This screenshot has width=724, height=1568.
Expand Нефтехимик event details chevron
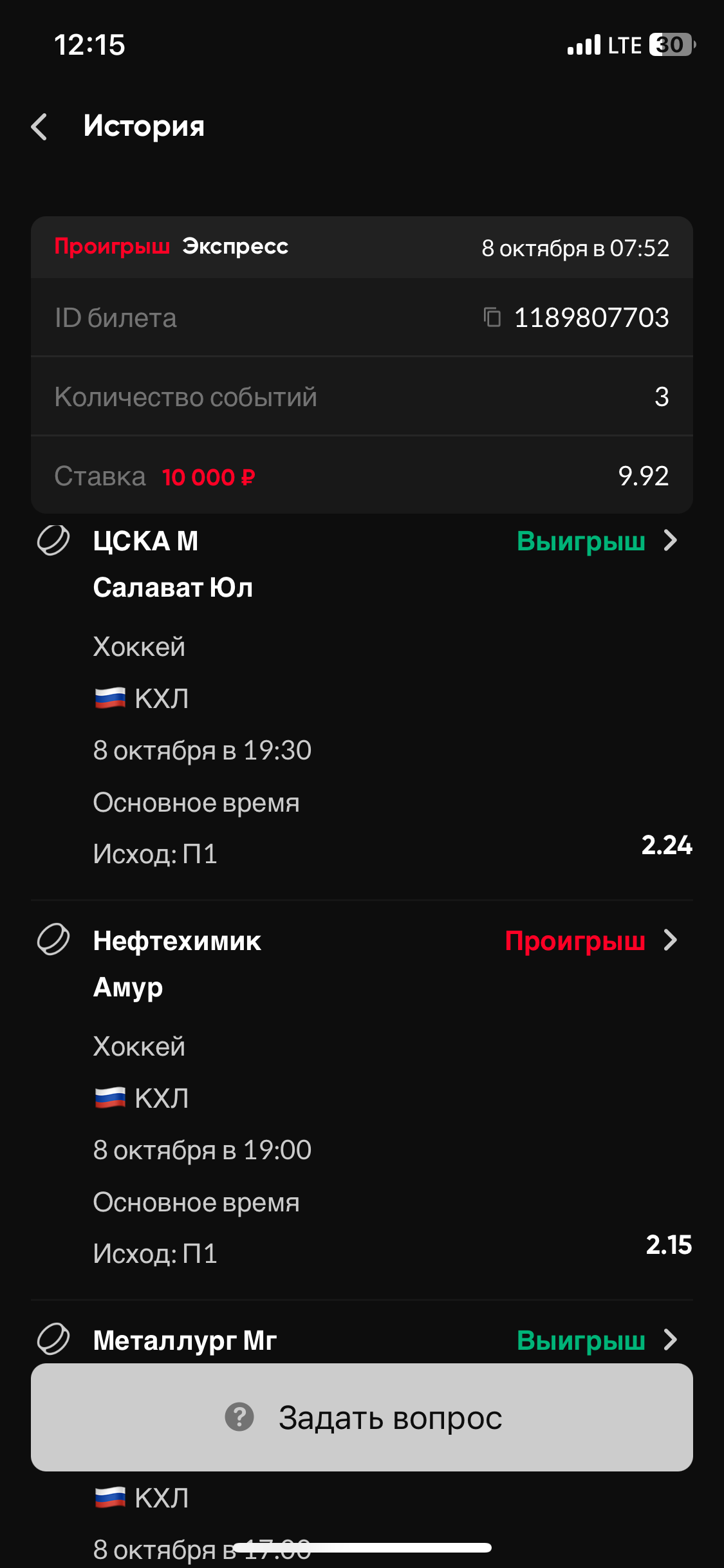tap(671, 940)
